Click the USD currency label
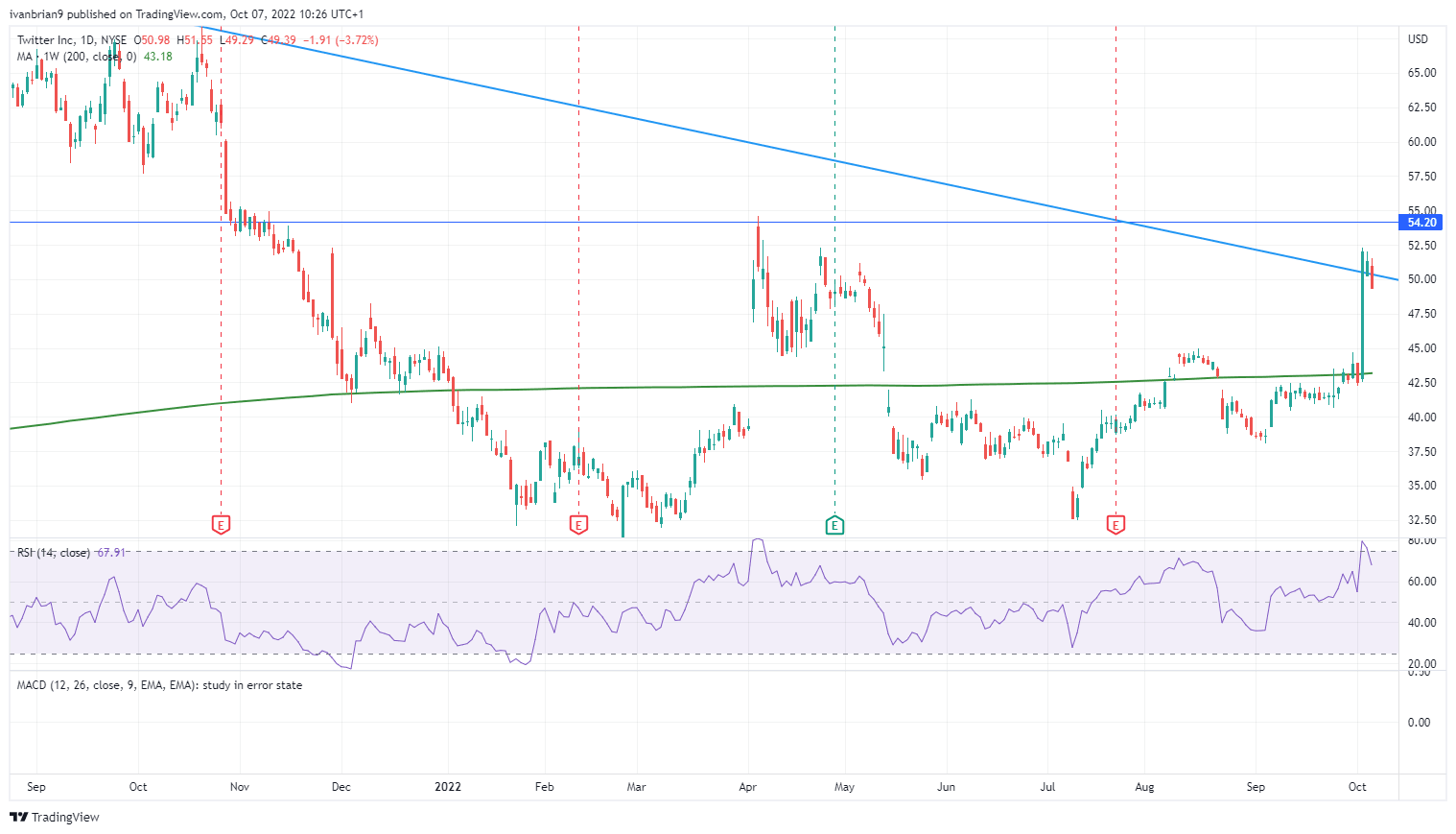1456x834 pixels. (1419, 39)
